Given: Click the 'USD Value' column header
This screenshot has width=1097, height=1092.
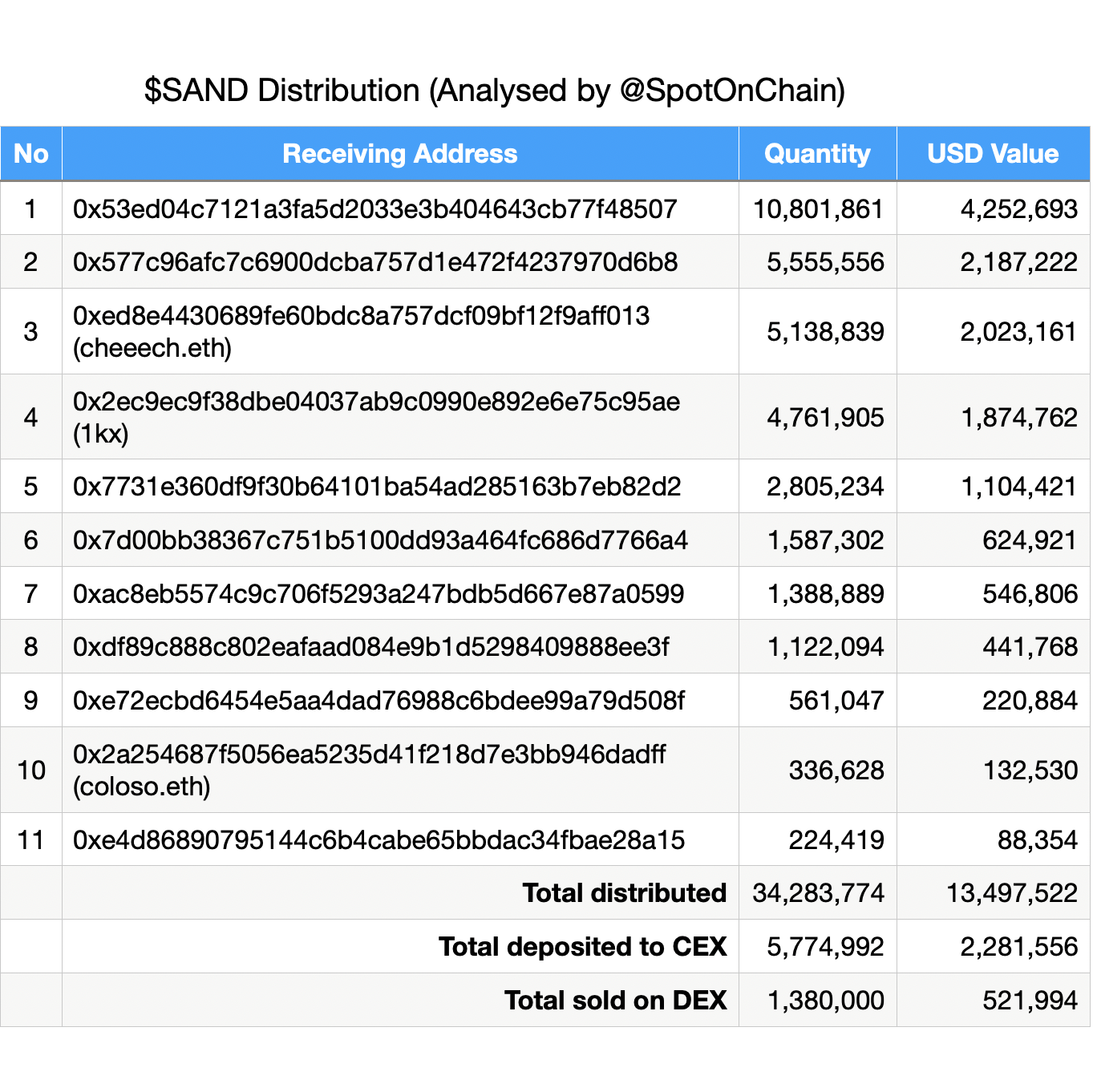Looking at the screenshot, I should coord(993,153).
